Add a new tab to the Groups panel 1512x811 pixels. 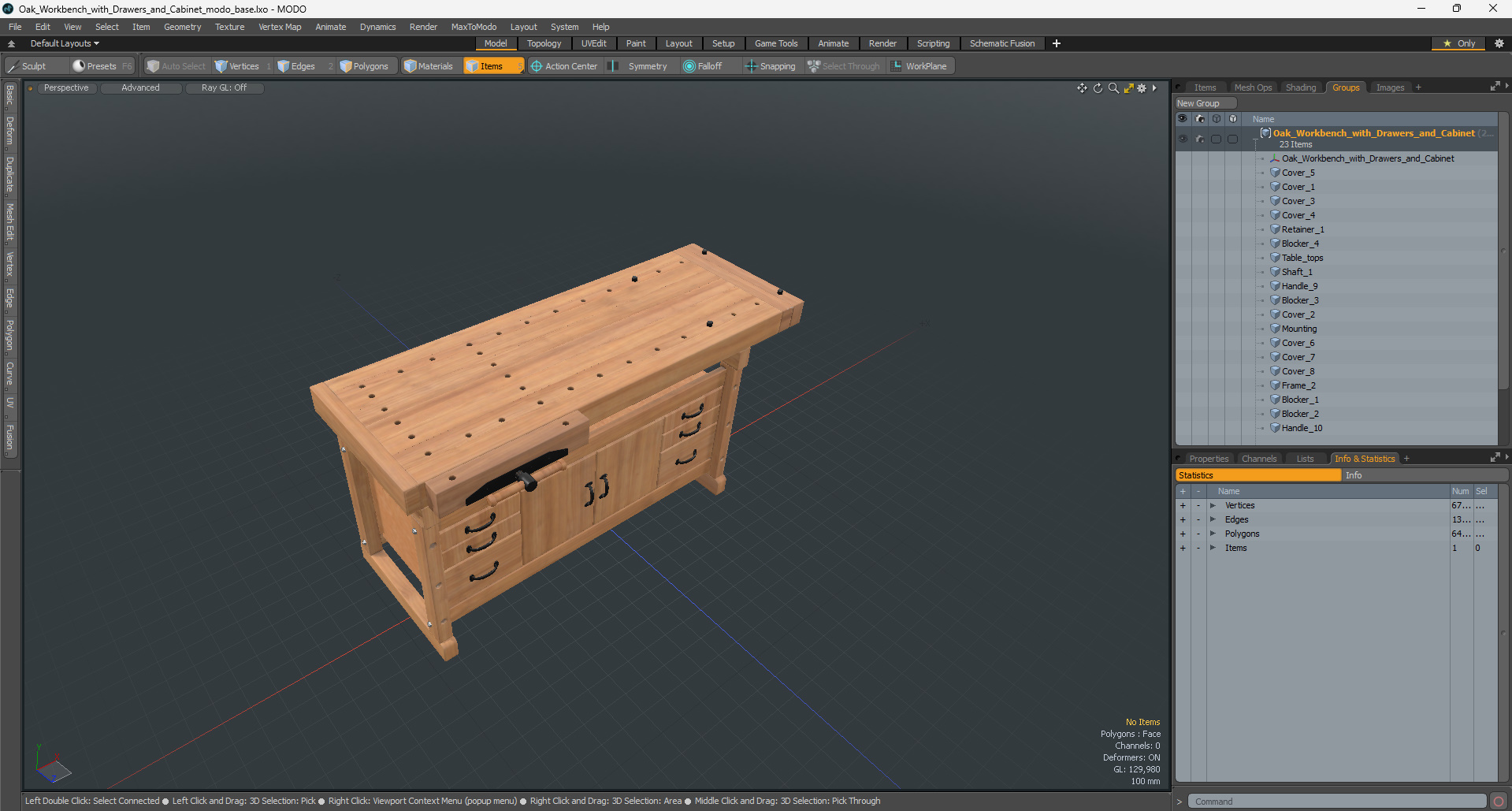click(1418, 87)
